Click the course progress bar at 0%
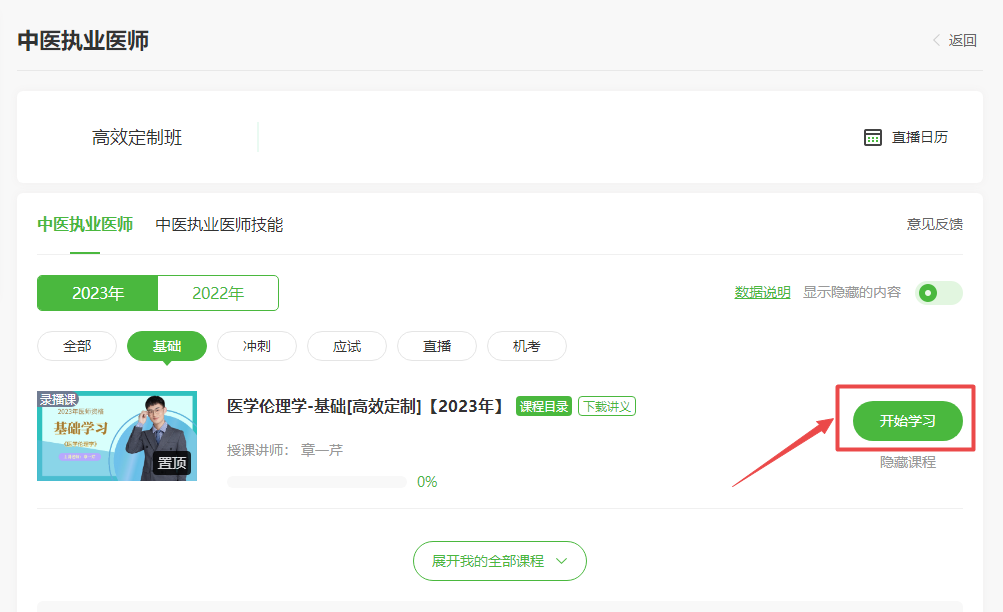This screenshot has height=612, width=1003. pyautogui.click(x=317, y=481)
